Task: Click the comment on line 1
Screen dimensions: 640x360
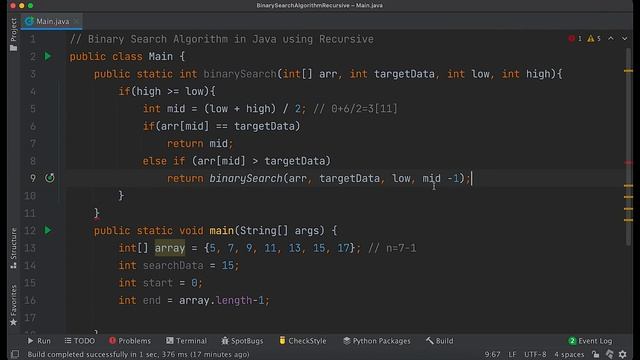Action: click(222, 39)
